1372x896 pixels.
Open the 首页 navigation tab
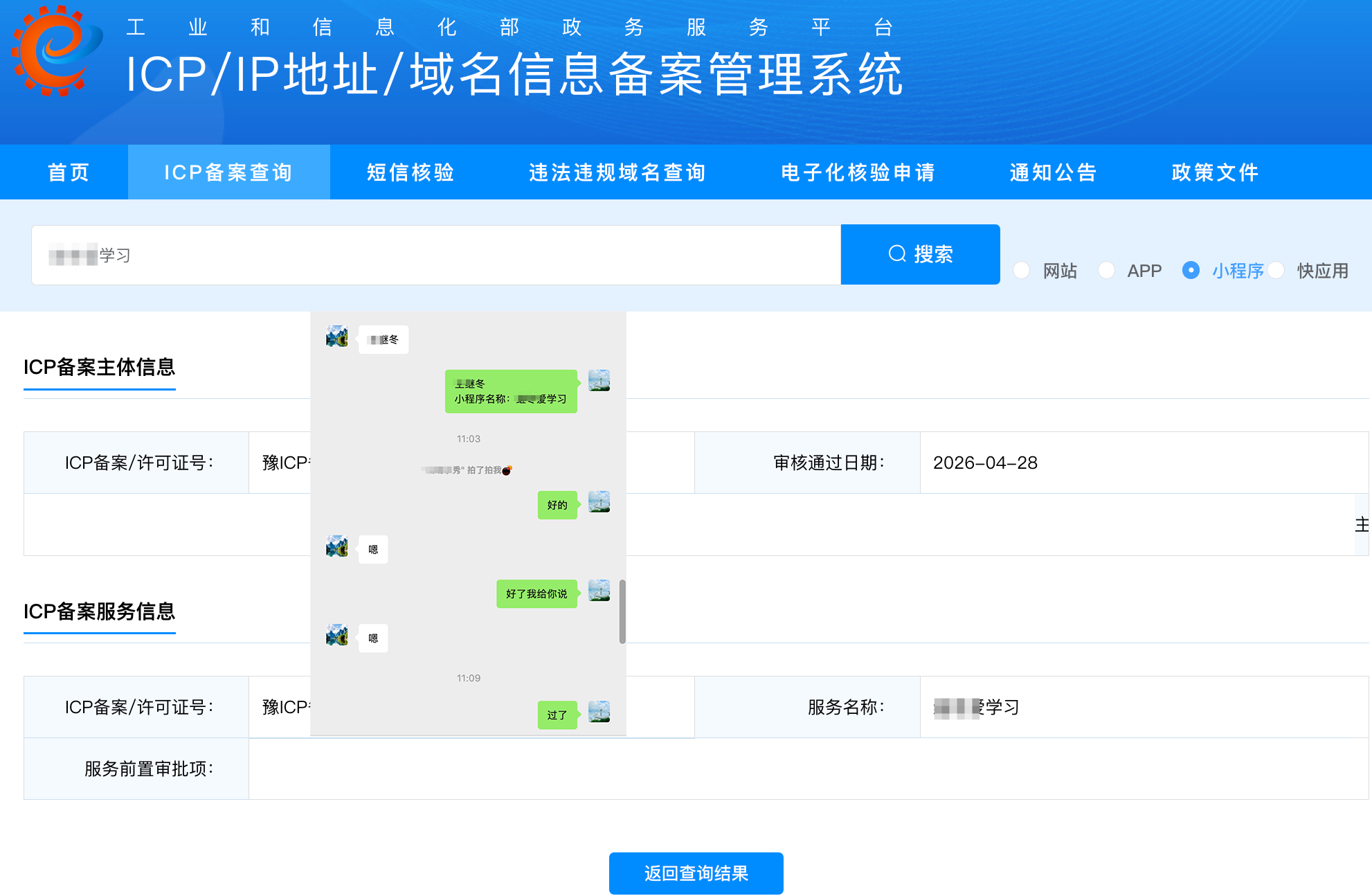[69, 172]
